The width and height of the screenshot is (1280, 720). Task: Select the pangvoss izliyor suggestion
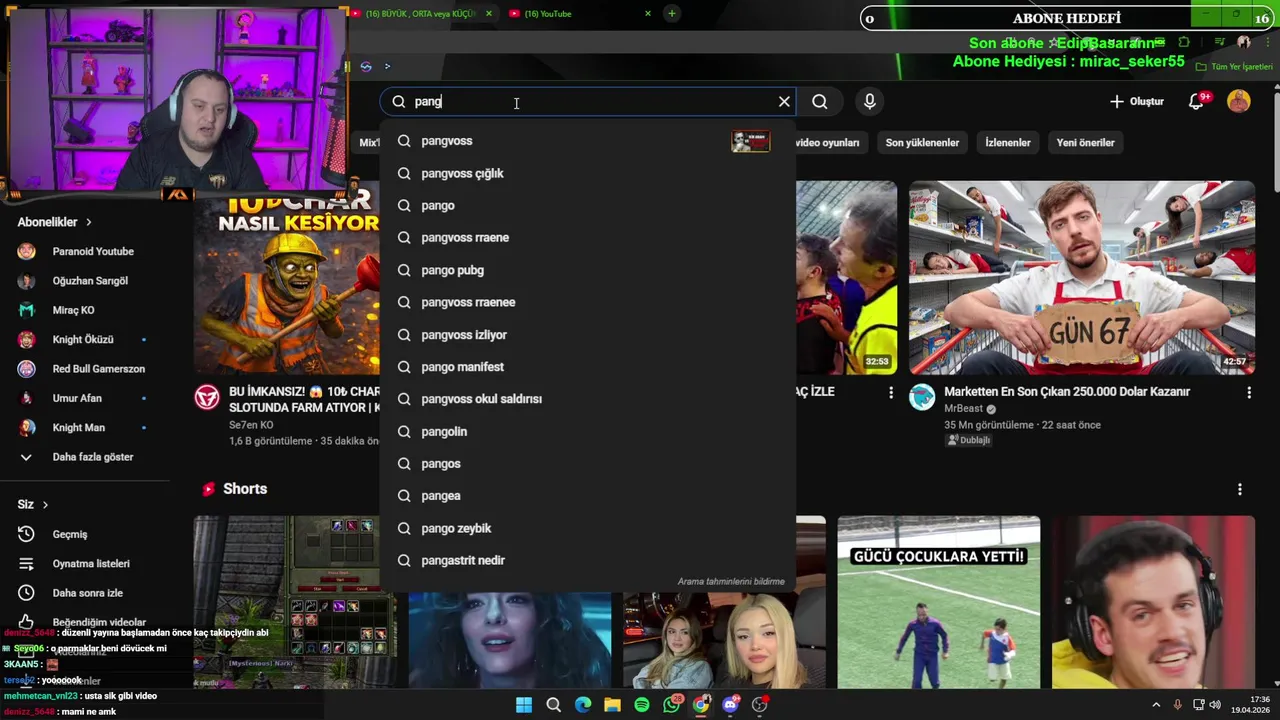587,334
